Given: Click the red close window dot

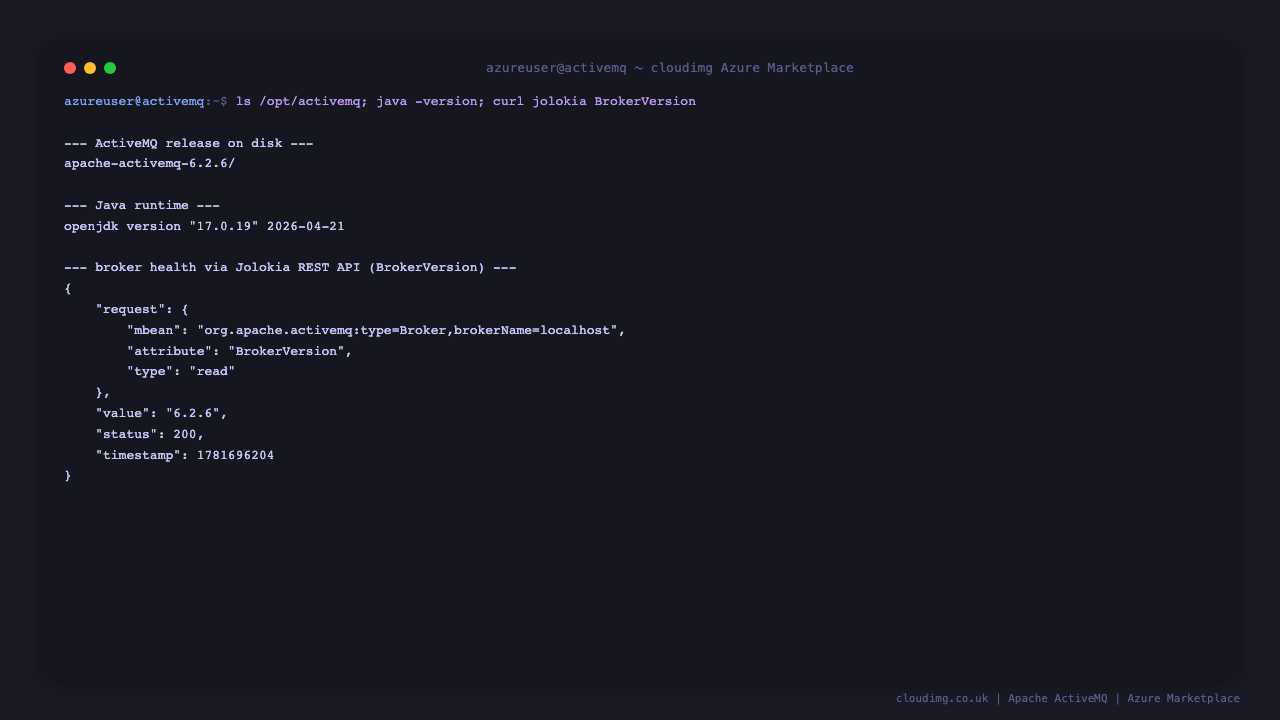Looking at the screenshot, I should tap(70, 68).
